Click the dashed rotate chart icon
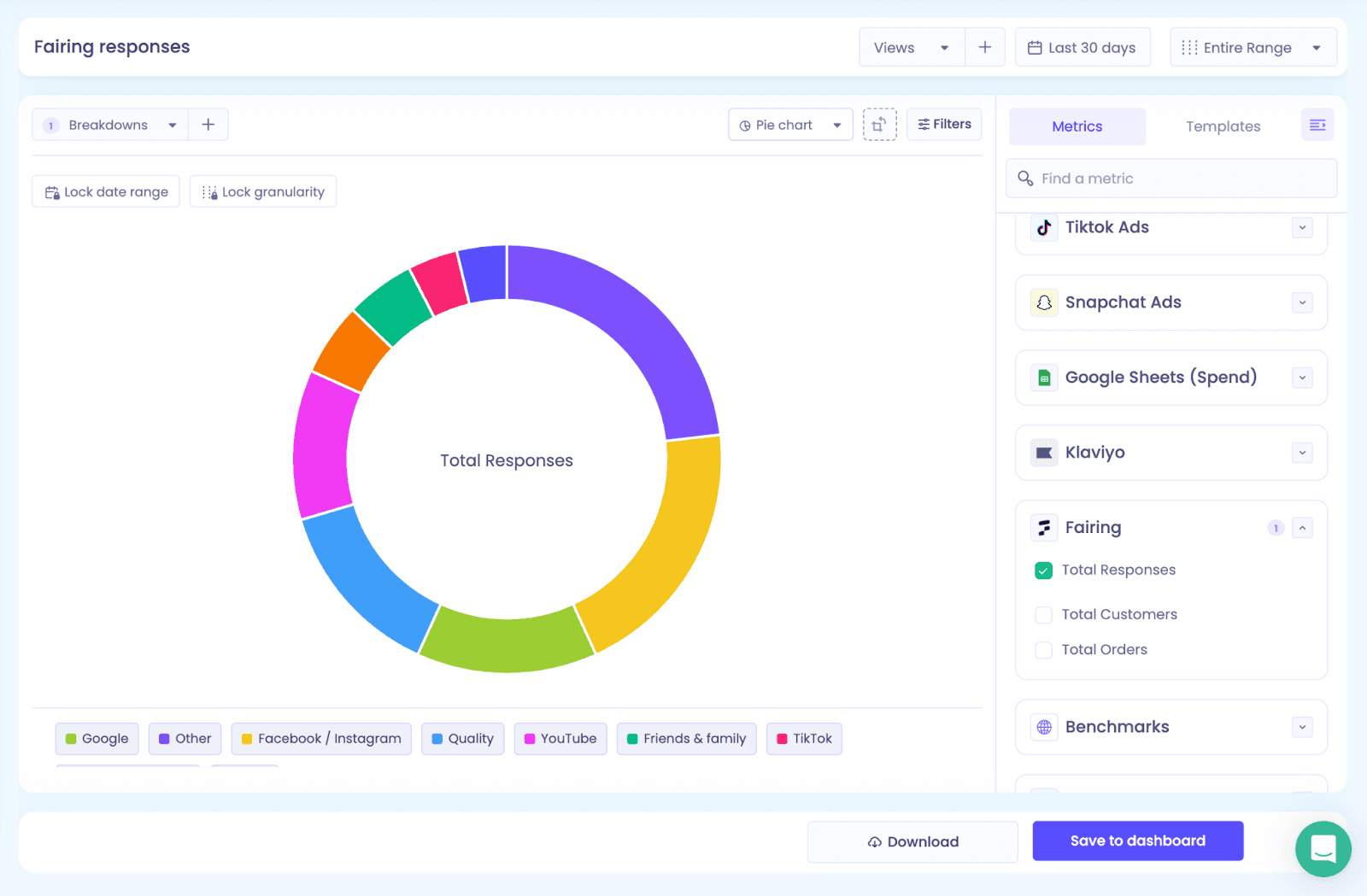 [x=879, y=125]
